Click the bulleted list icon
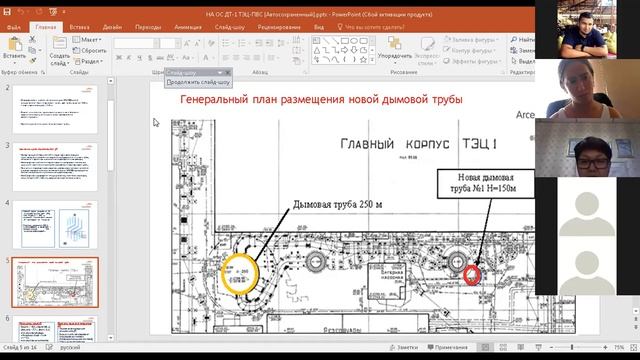Viewport: 640px width, 360px height. 226,43
